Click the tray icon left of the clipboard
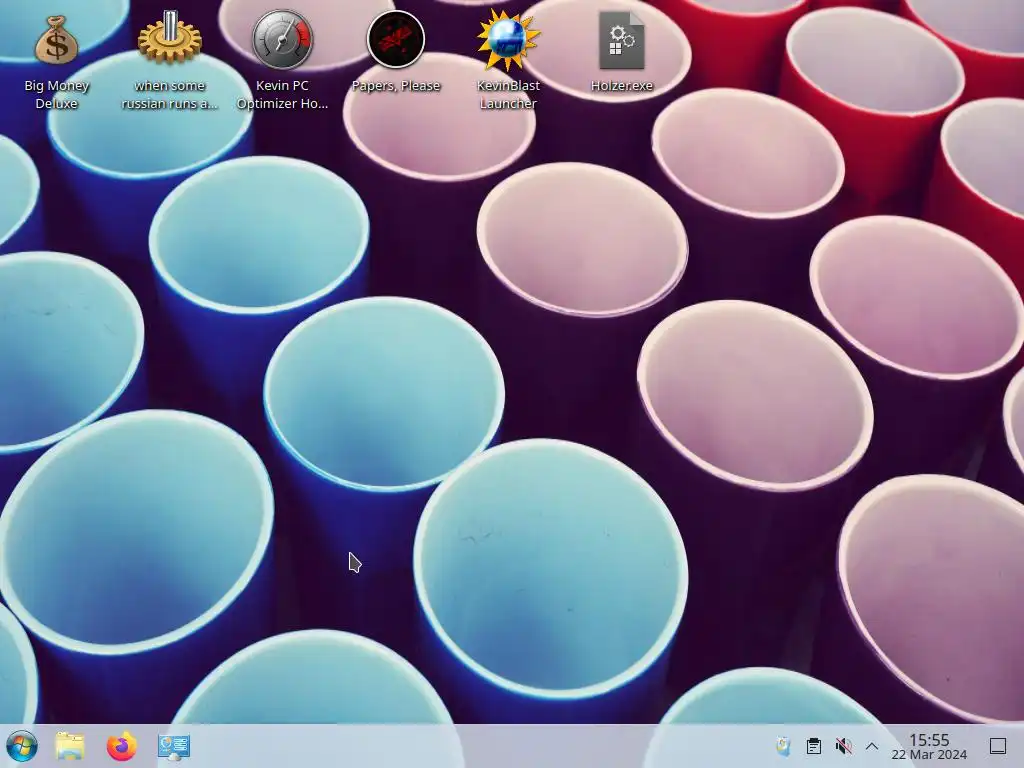This screenshot has height=768, width=1024. tap(783, 746)
